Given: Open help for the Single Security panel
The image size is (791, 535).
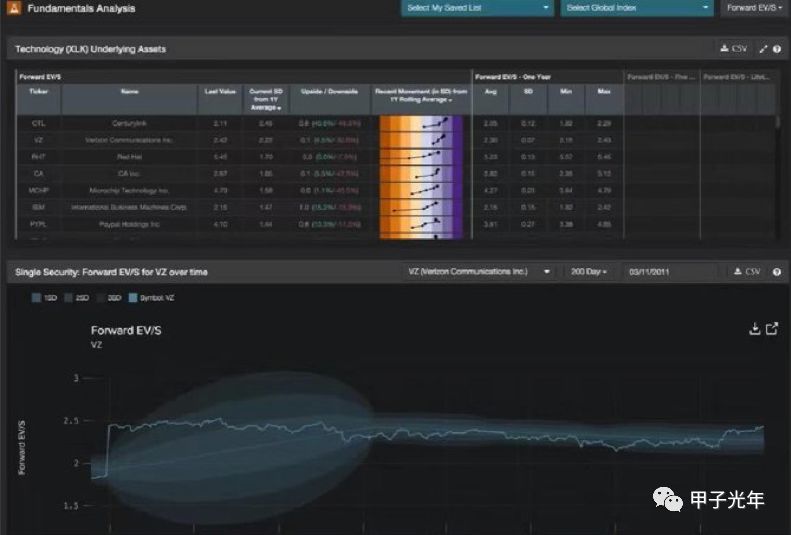Looking at the screenshot, I should click(777, 272).
